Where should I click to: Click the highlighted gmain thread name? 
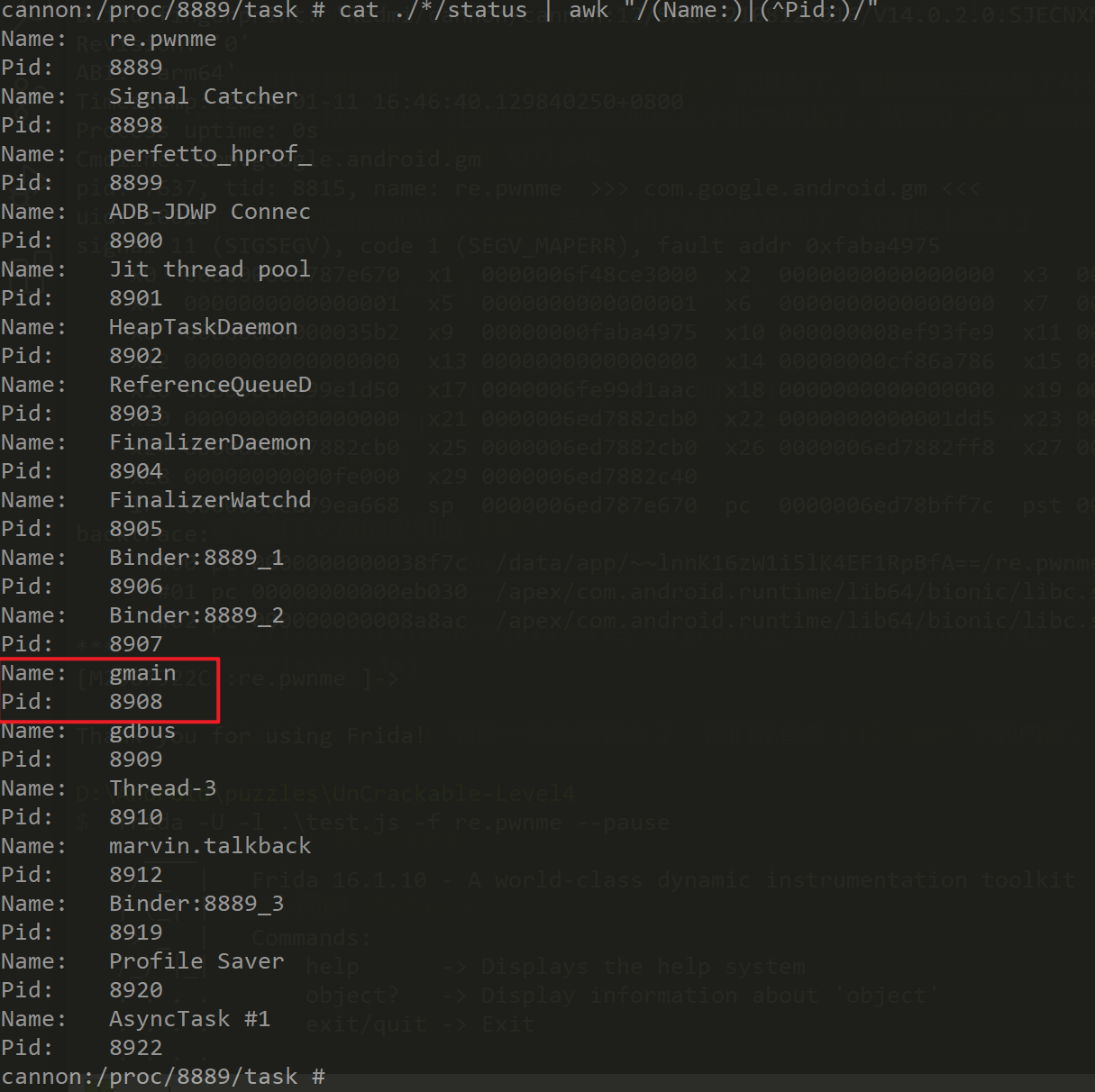pos(142,673)
